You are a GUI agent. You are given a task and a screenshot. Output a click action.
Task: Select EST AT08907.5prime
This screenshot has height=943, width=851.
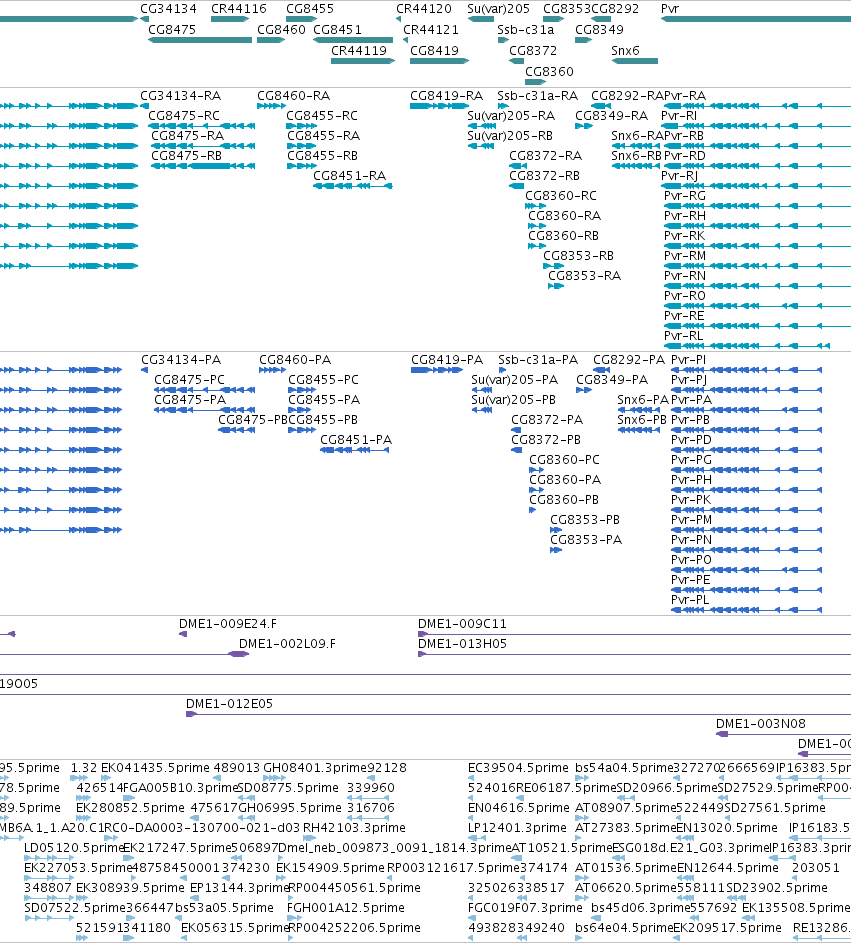[625, 808]
